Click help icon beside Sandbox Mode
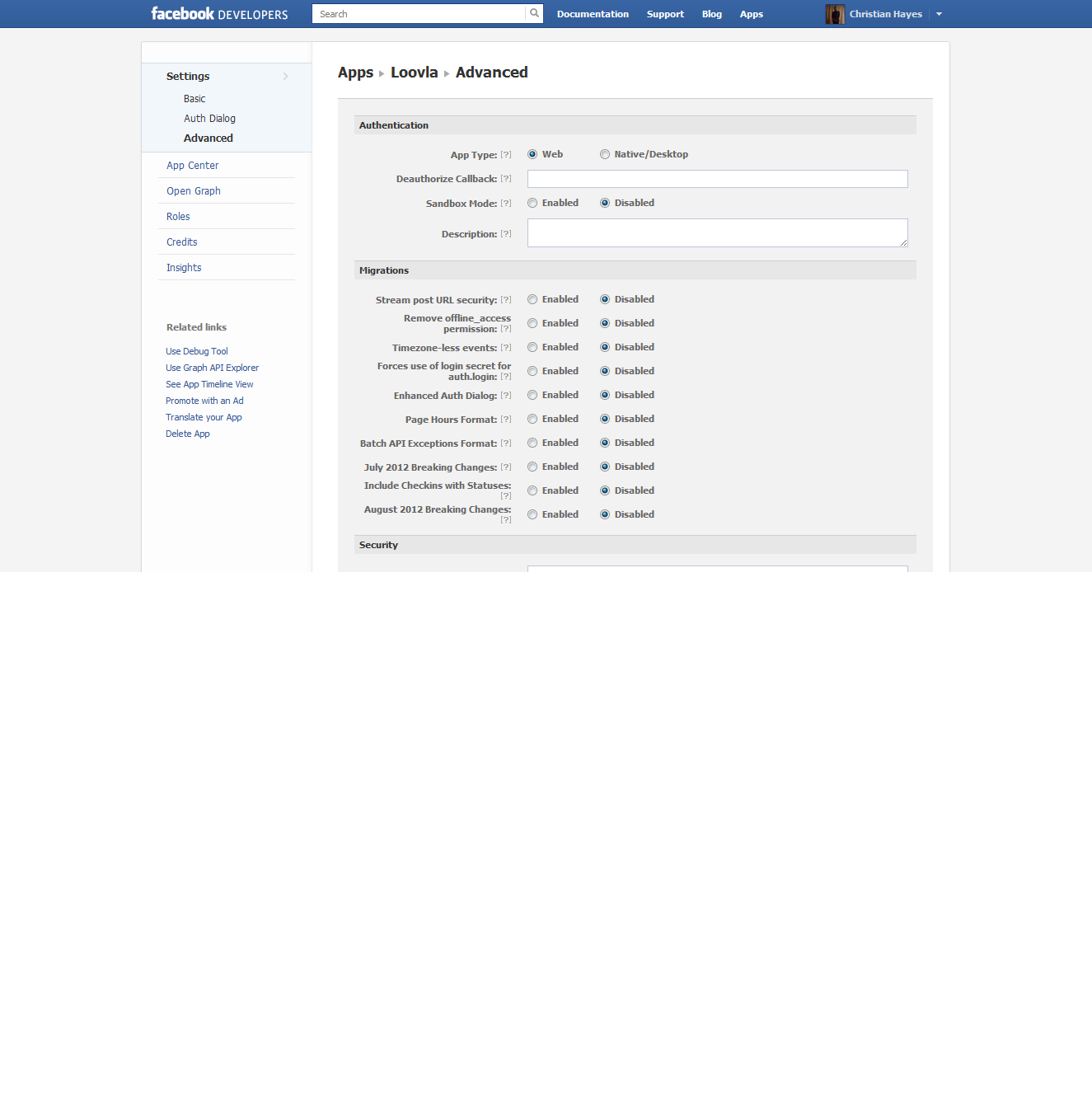 tap(506, 204)
